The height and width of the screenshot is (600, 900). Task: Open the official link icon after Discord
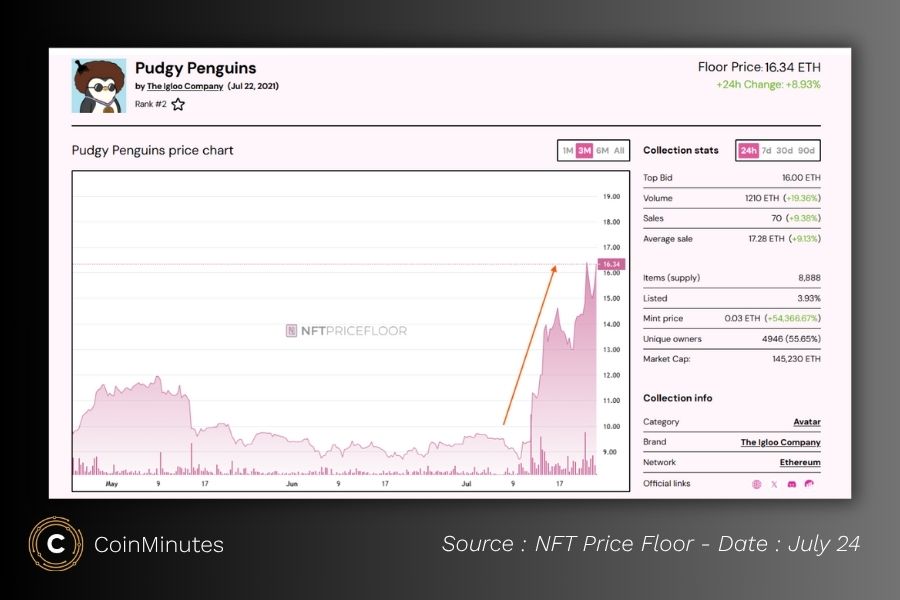(809, 483)
